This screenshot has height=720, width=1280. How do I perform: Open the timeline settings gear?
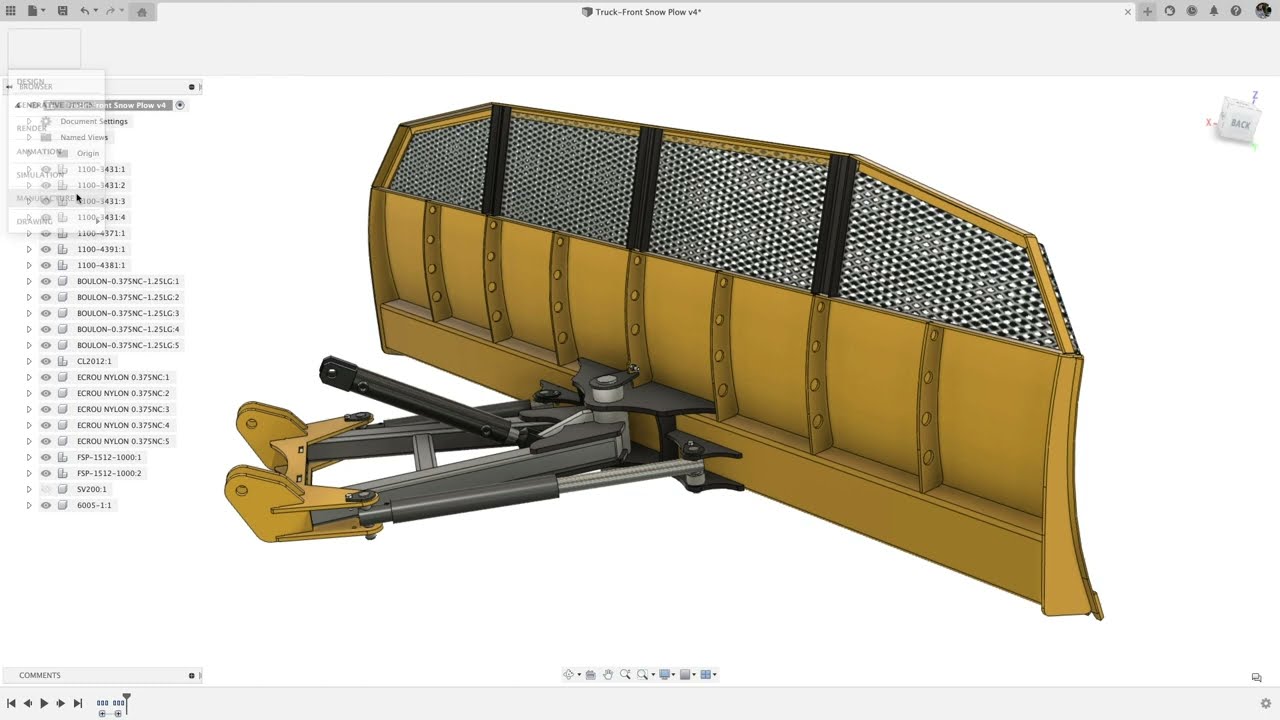[x=1266, y=703]
